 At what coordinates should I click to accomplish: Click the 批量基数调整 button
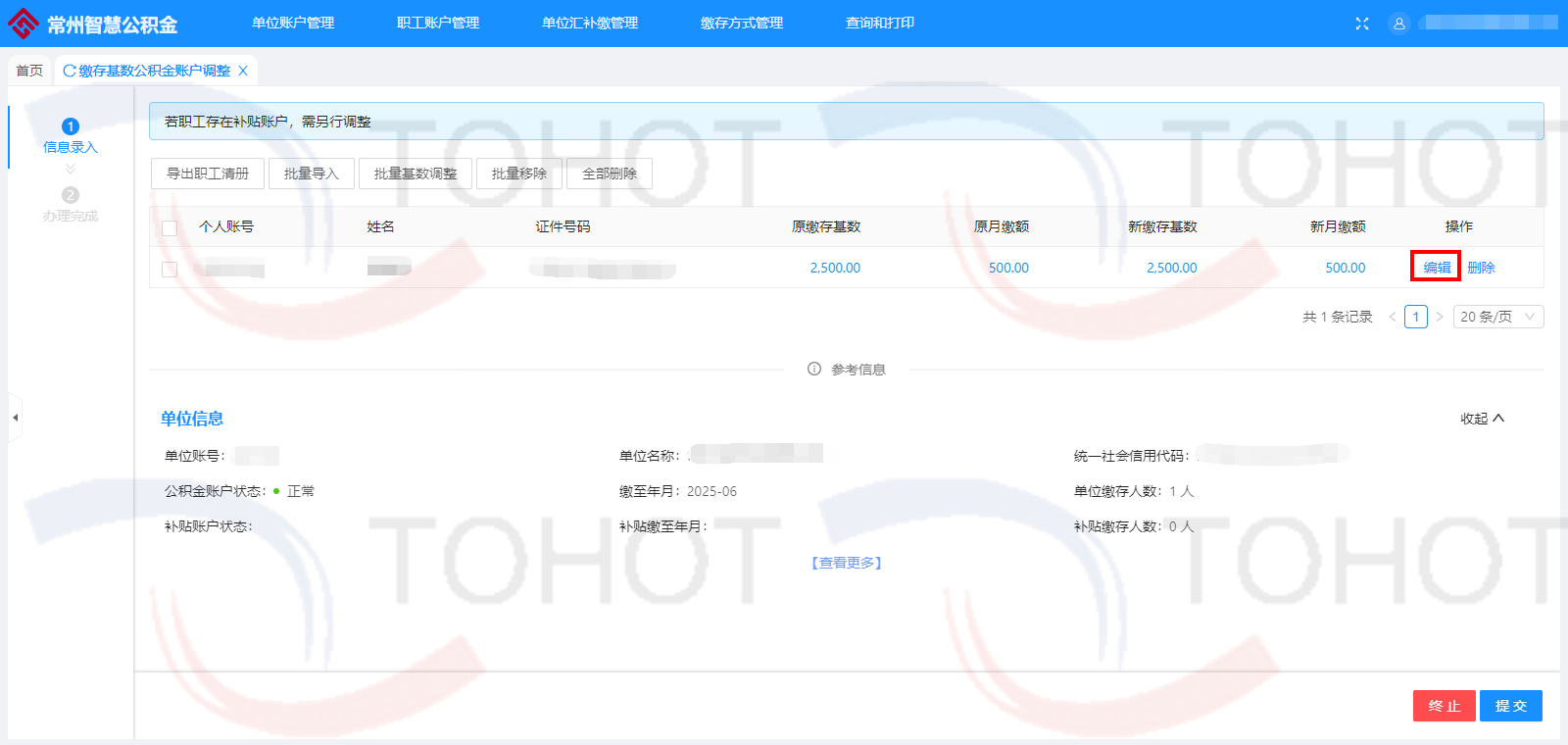pos(416,174)
